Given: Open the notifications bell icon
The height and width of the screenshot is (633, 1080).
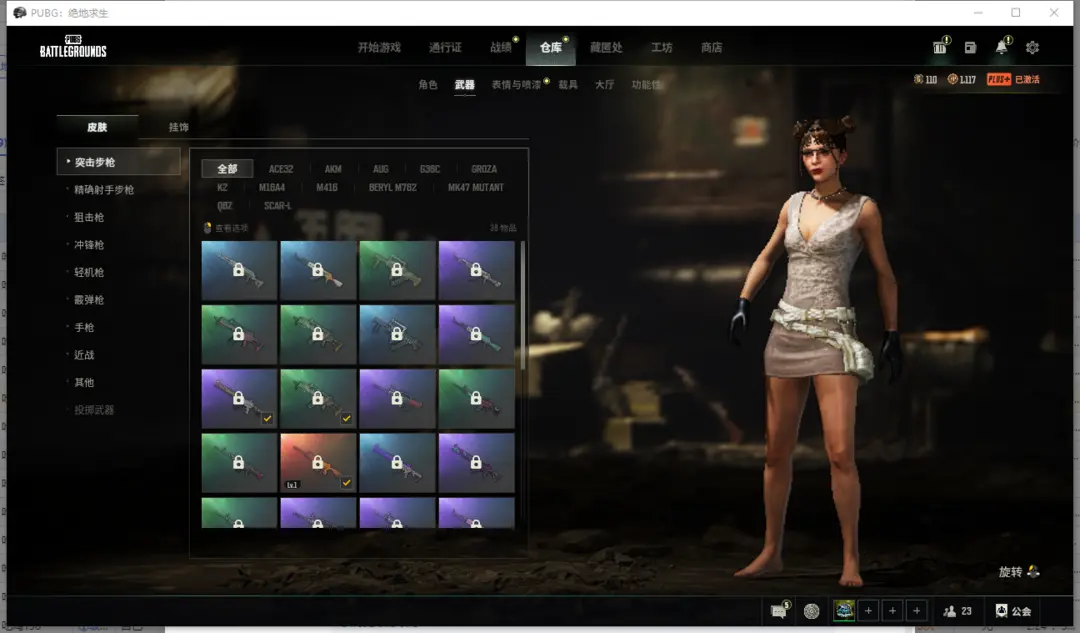Looking at the screenshot, I should coord(1001,48).
